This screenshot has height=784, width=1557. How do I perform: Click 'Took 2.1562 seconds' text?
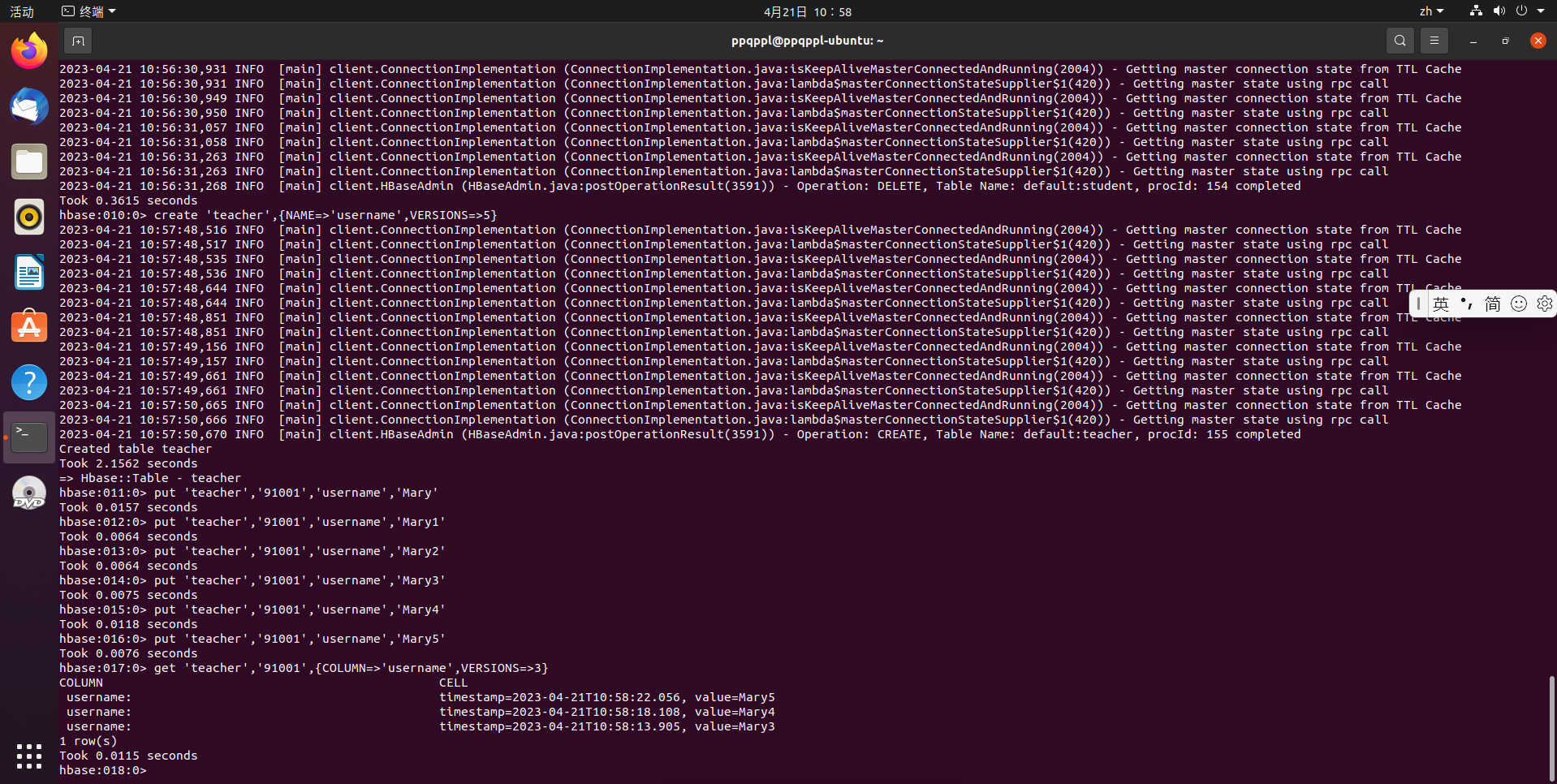[128, 463]
